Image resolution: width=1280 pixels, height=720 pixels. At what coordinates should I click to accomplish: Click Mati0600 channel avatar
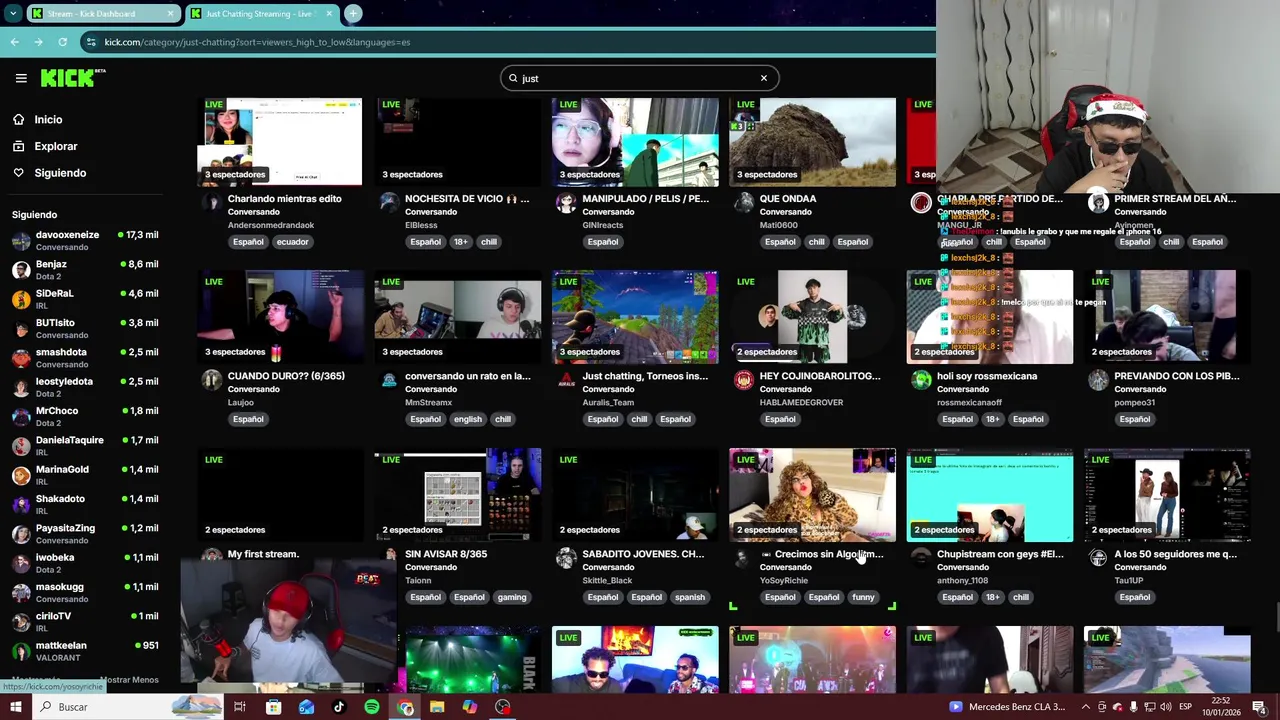pyautogui.click(x=743, y=203)
